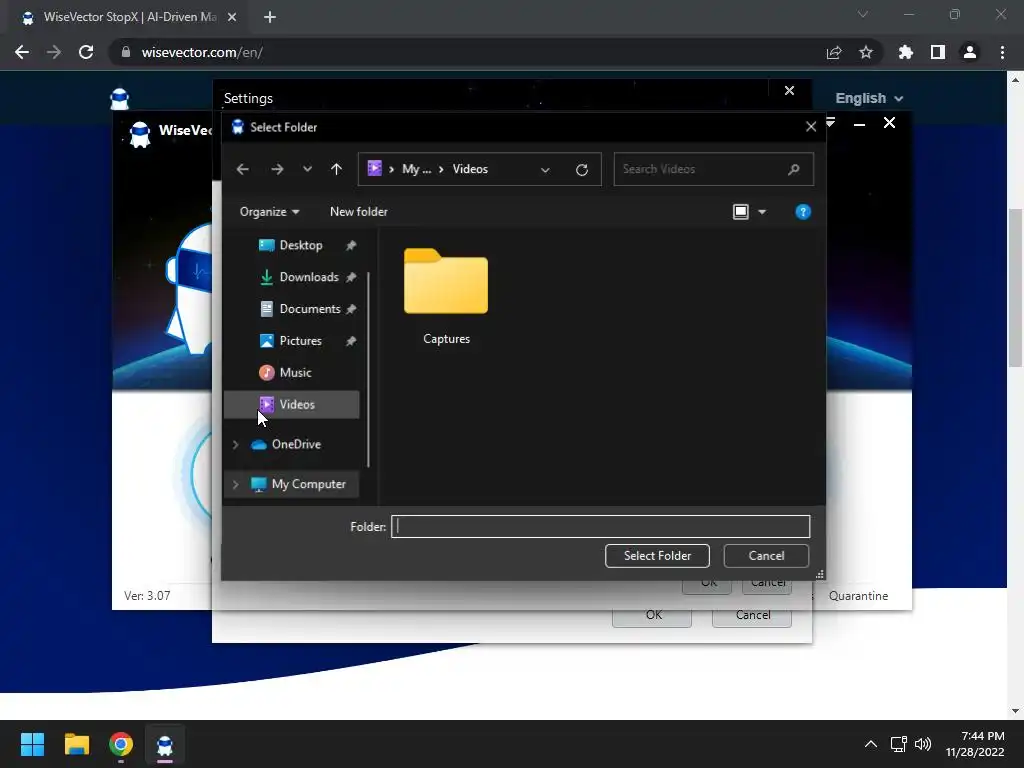The image size is (1024, 768).
Task: Change view layout icon
Action: point(741,212)
